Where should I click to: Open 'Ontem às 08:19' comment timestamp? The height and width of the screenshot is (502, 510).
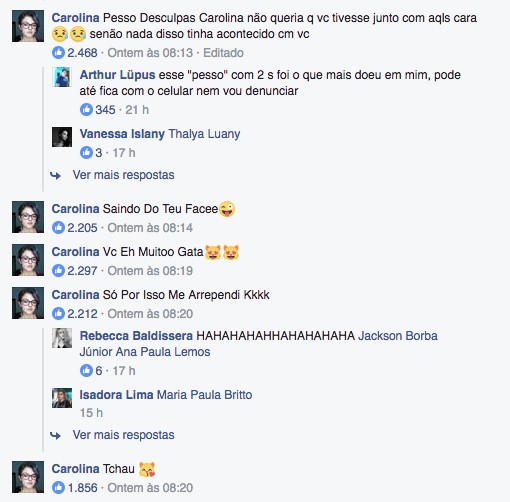(150, 271)
